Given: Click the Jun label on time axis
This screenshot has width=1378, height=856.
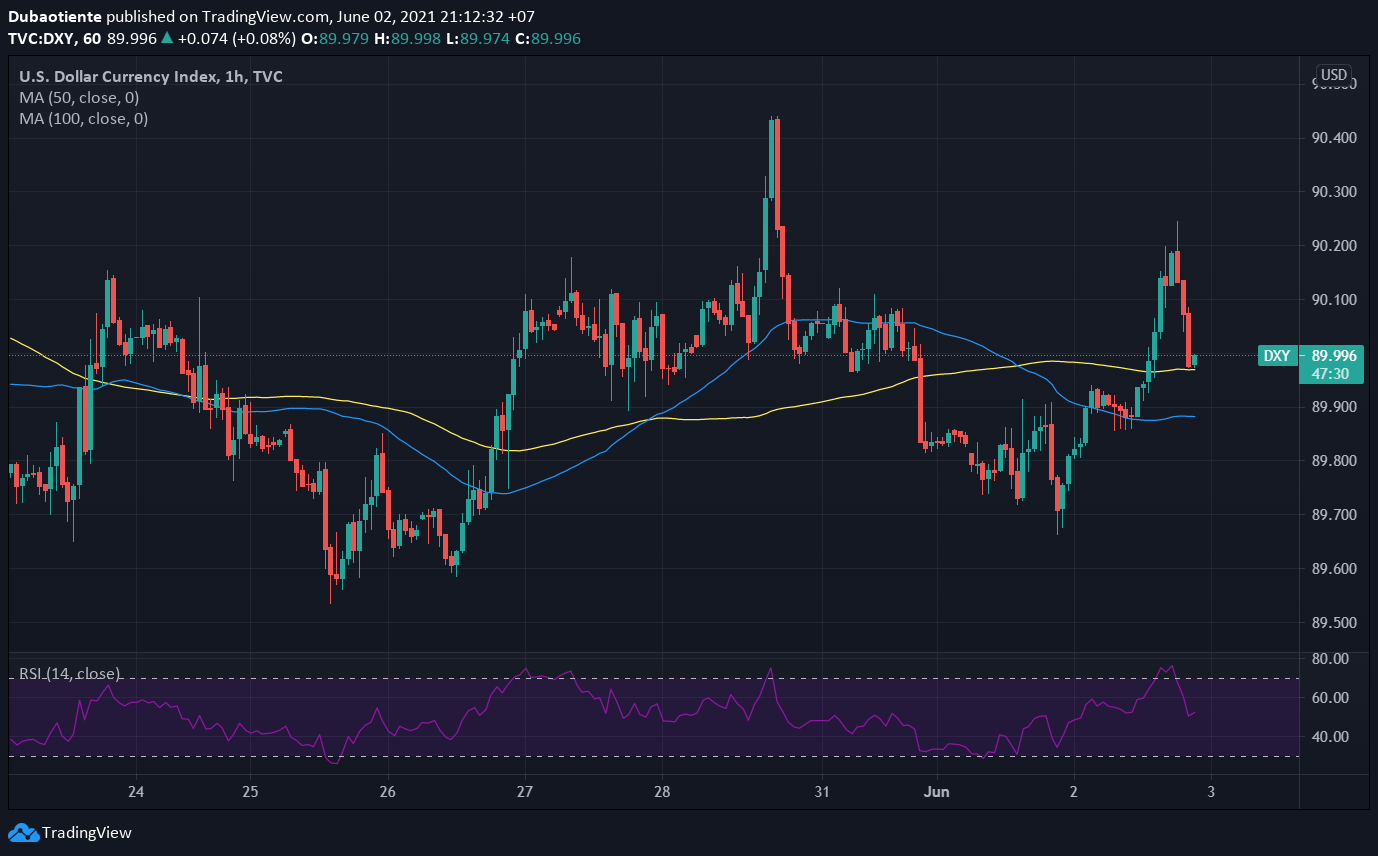Looking at the screenshot, I should 937,792.
